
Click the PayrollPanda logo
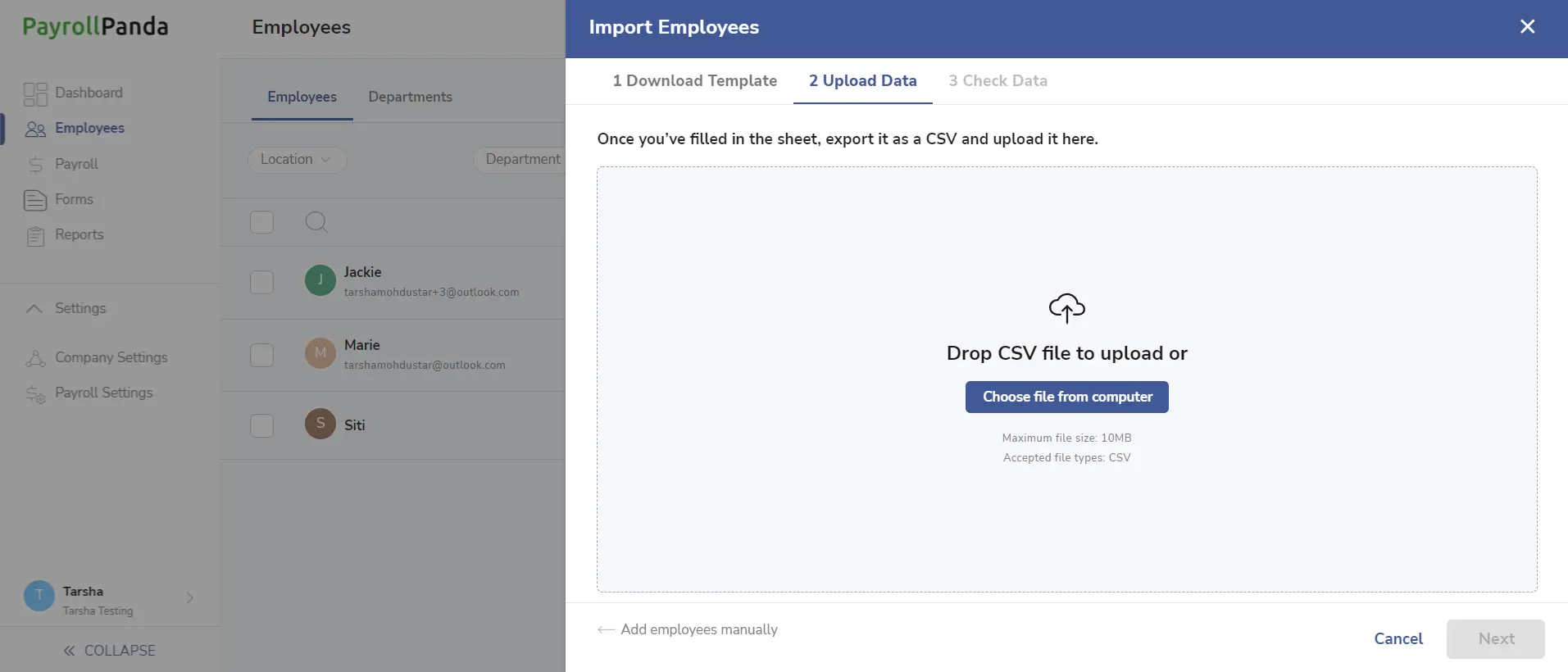coord(95,26)
